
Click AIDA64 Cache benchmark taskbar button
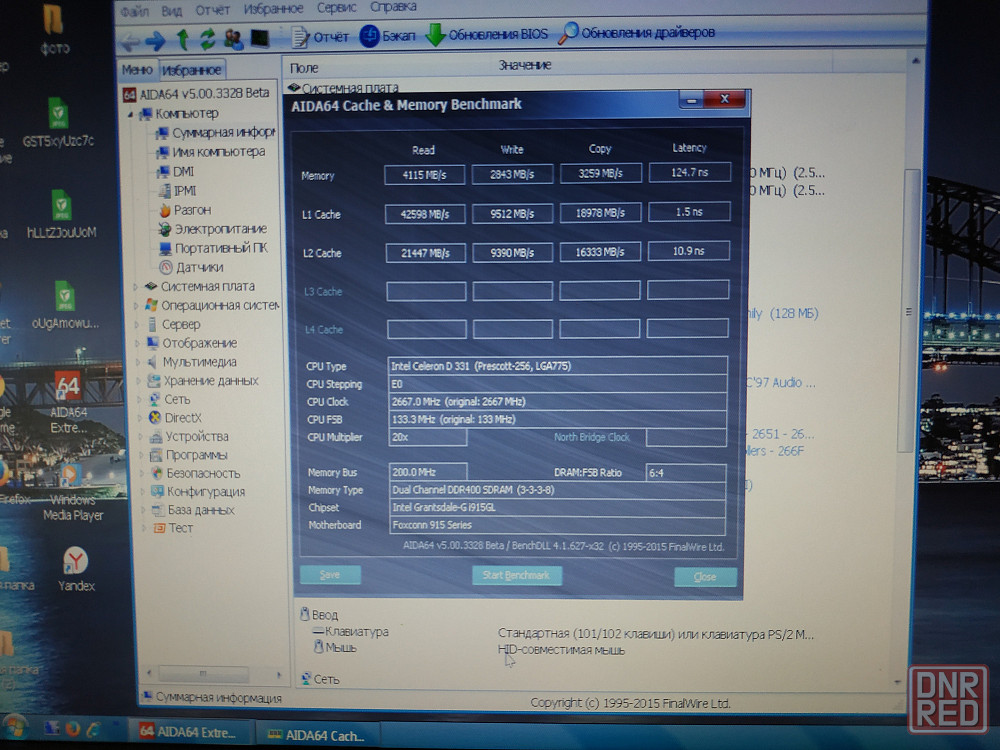(x=318, y=734)
